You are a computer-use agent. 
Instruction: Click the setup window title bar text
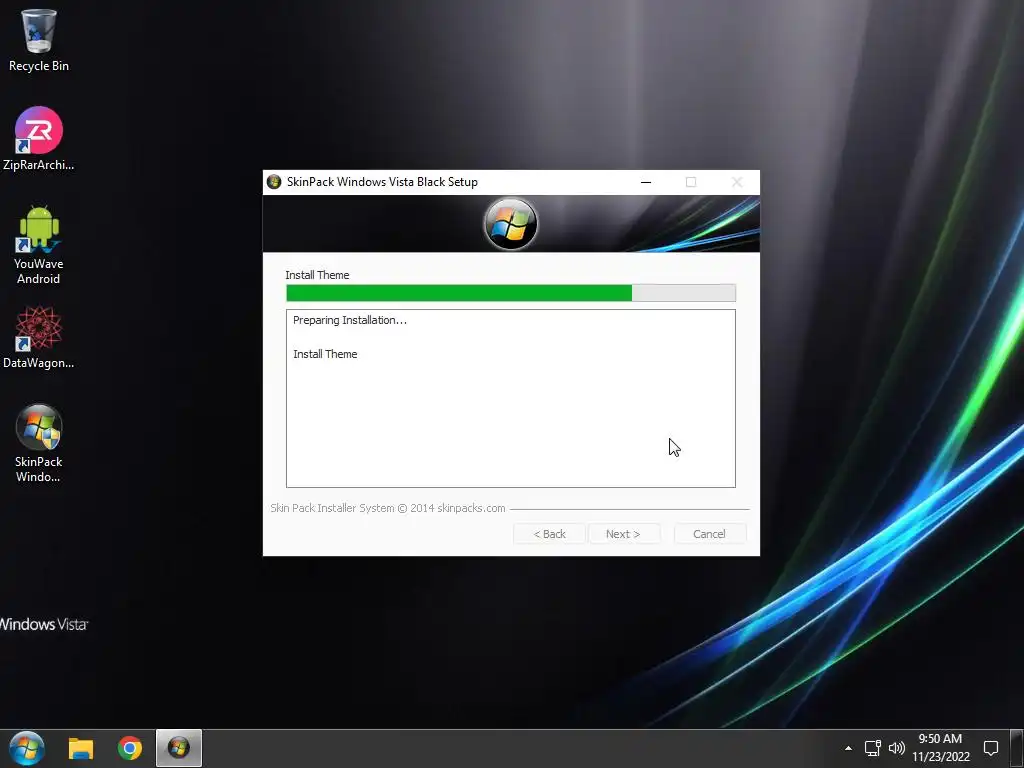coord(382,182)
